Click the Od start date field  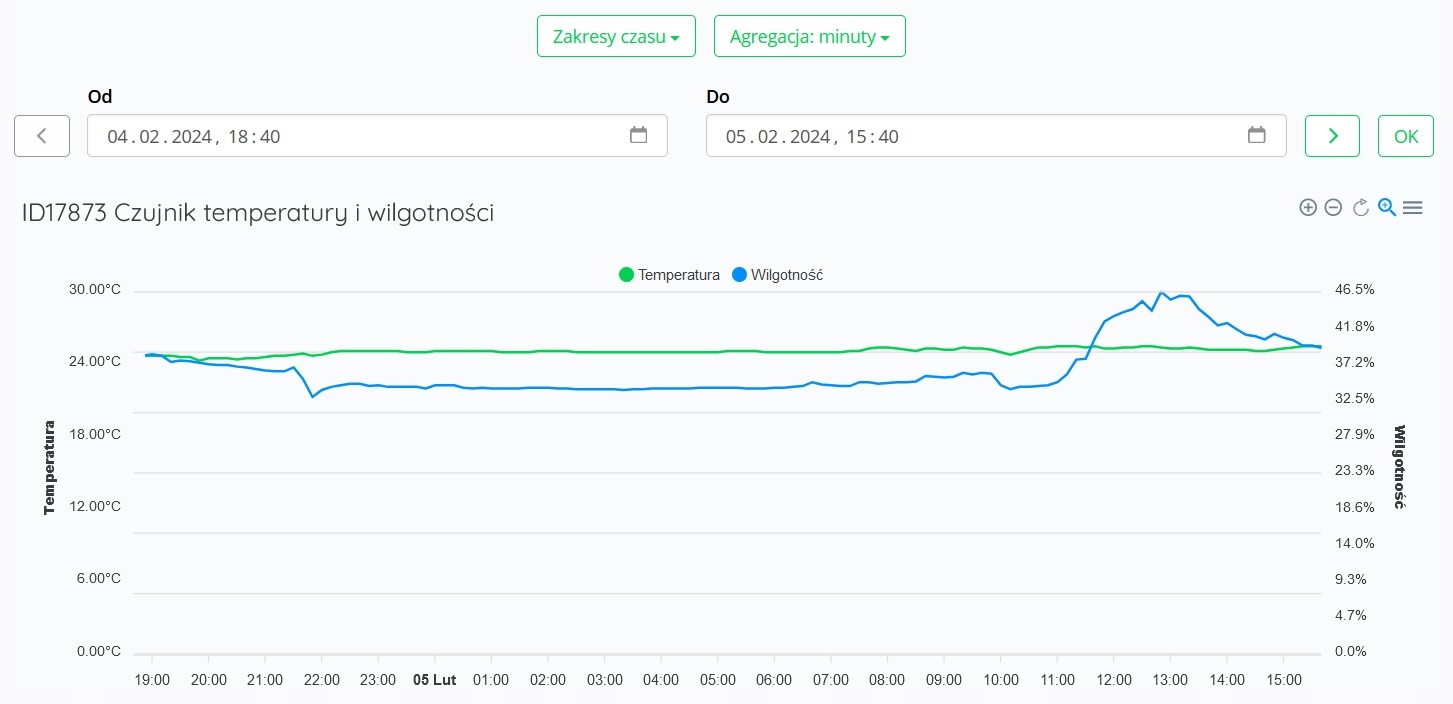(360, 136)
